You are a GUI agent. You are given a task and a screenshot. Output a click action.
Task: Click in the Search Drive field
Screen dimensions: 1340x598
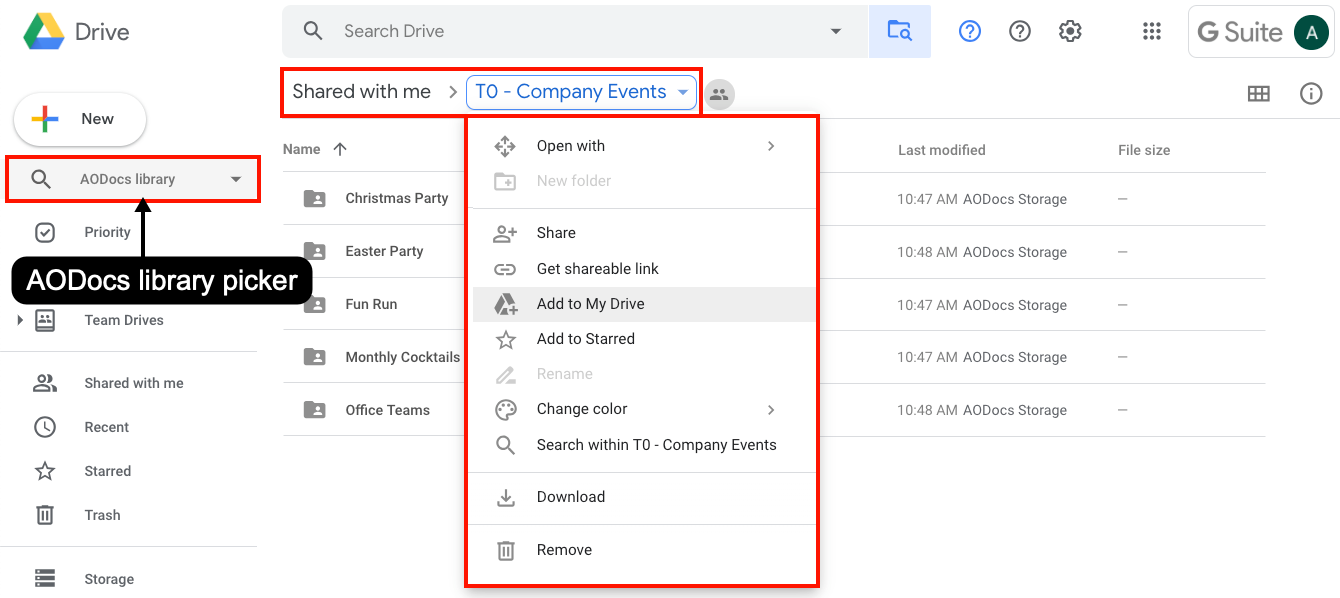tap(575, 31)
